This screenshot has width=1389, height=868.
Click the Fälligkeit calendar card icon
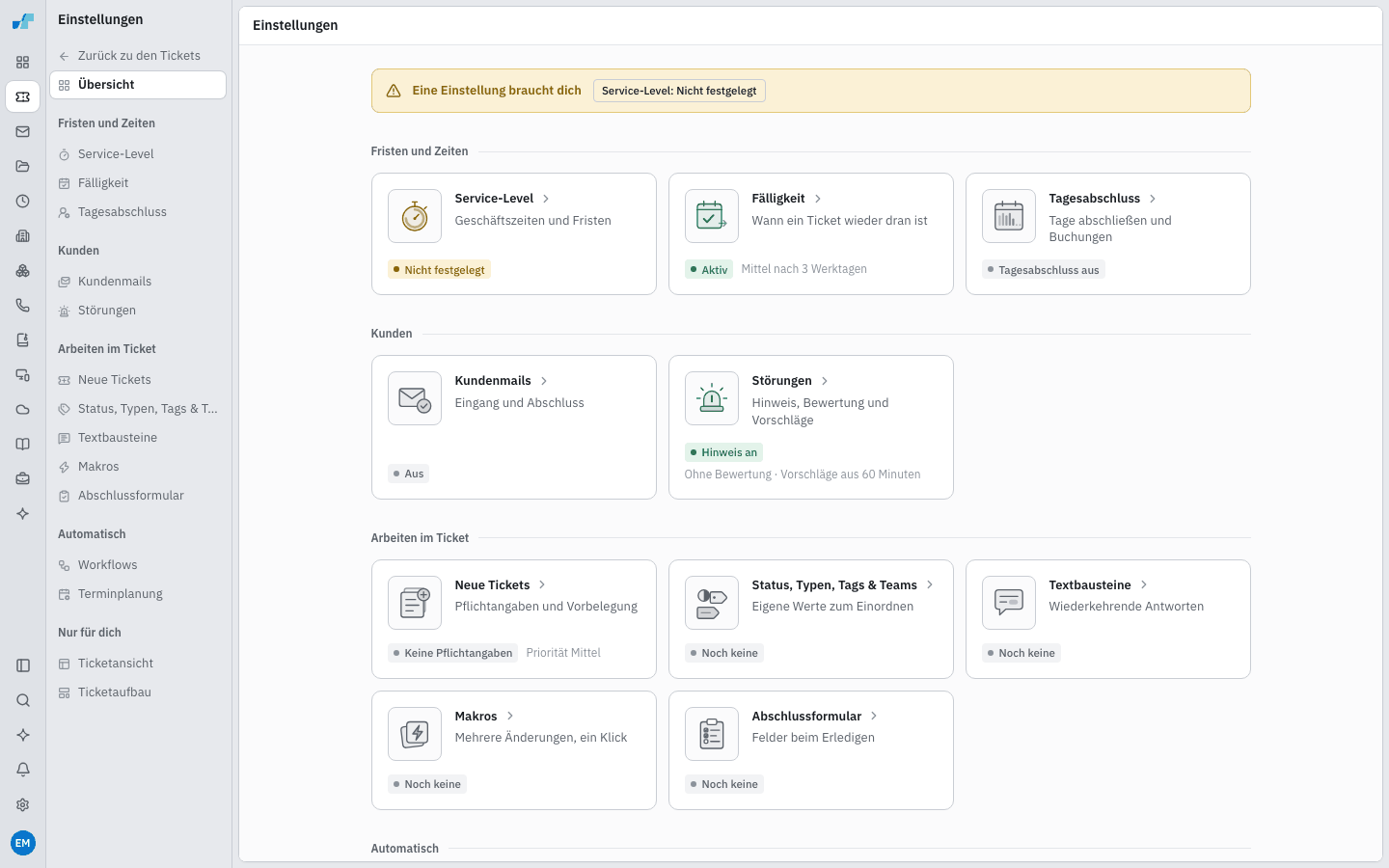712,216
